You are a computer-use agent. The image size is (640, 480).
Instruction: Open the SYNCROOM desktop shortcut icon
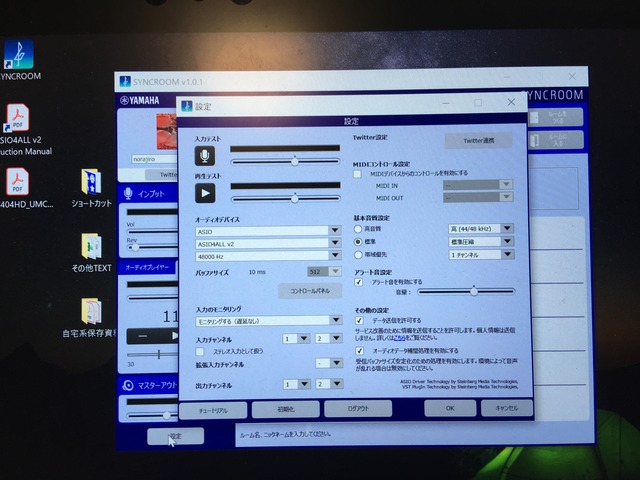click(x=18, y=55)
